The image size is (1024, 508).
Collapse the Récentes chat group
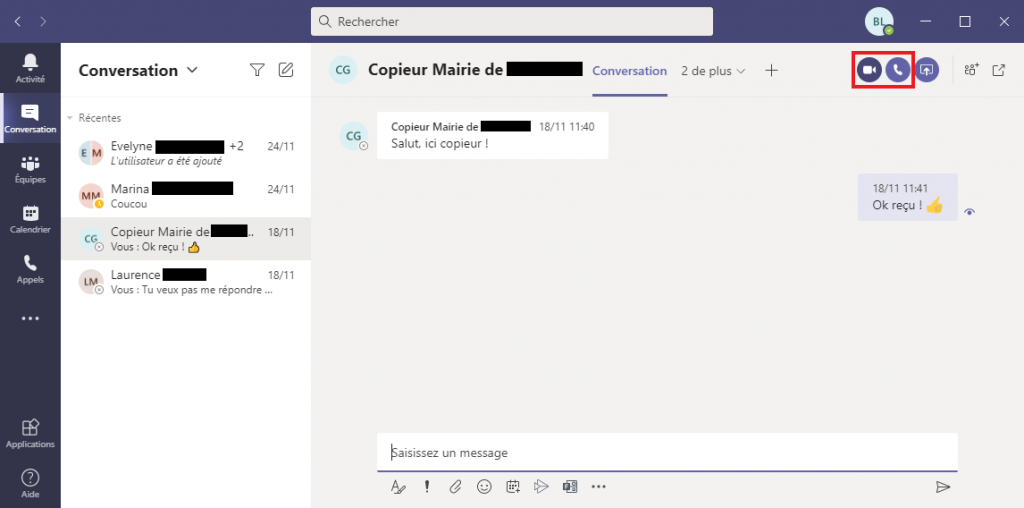tap(70, 118)
